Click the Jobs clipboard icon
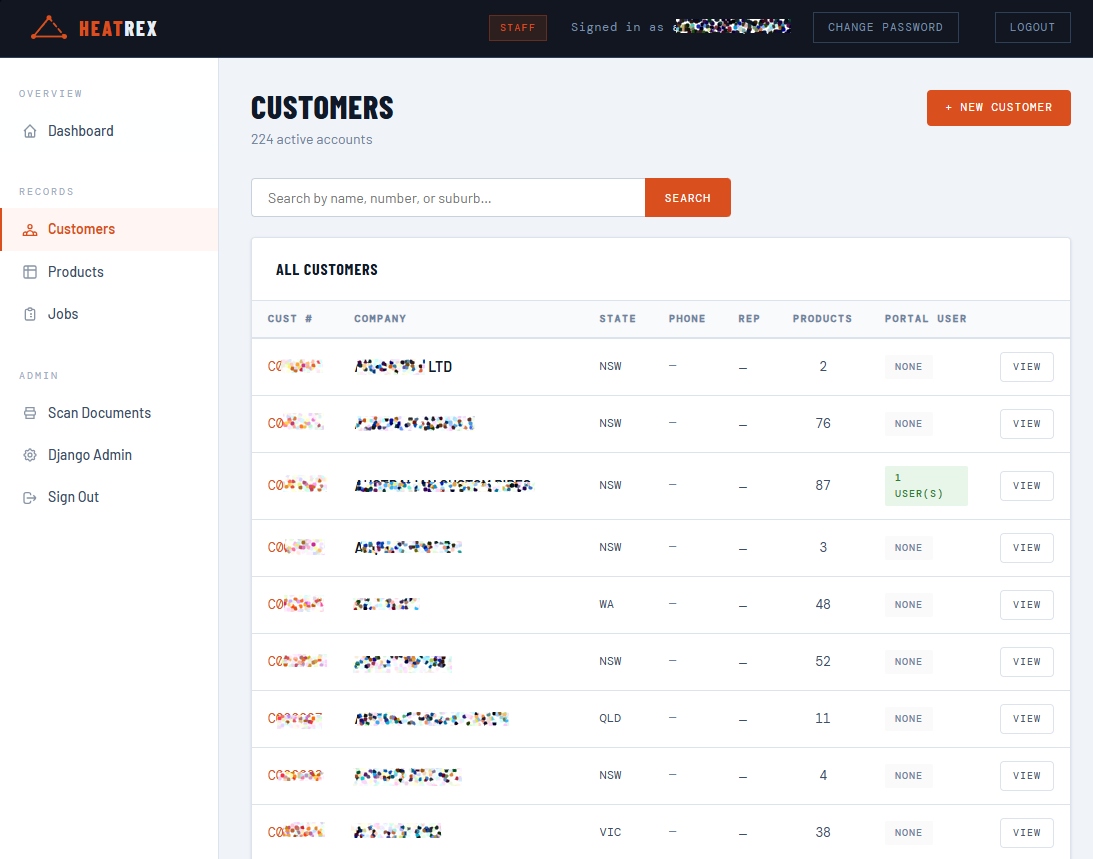The width and height of the screenshot is (1093, 859). click(x=30, y=314)
